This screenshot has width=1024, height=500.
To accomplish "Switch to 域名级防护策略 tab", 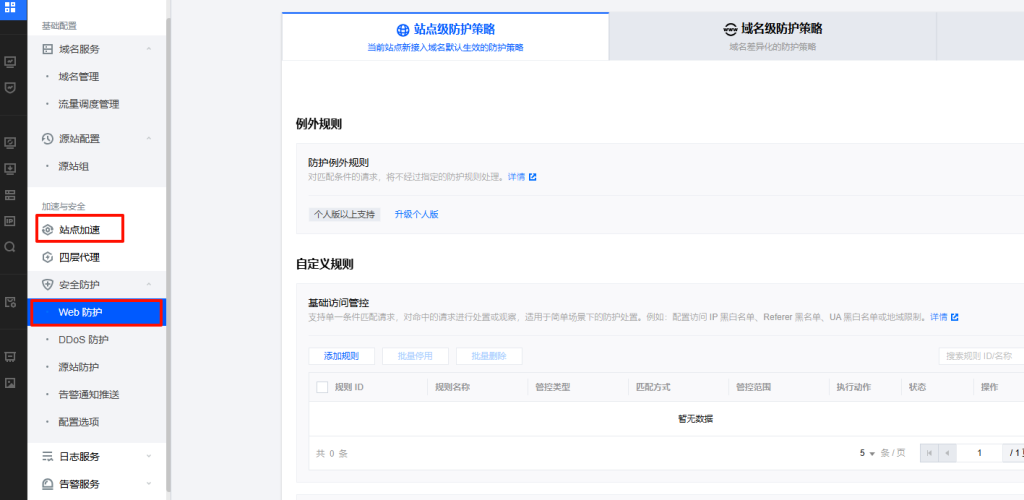I will click(773, 37).
